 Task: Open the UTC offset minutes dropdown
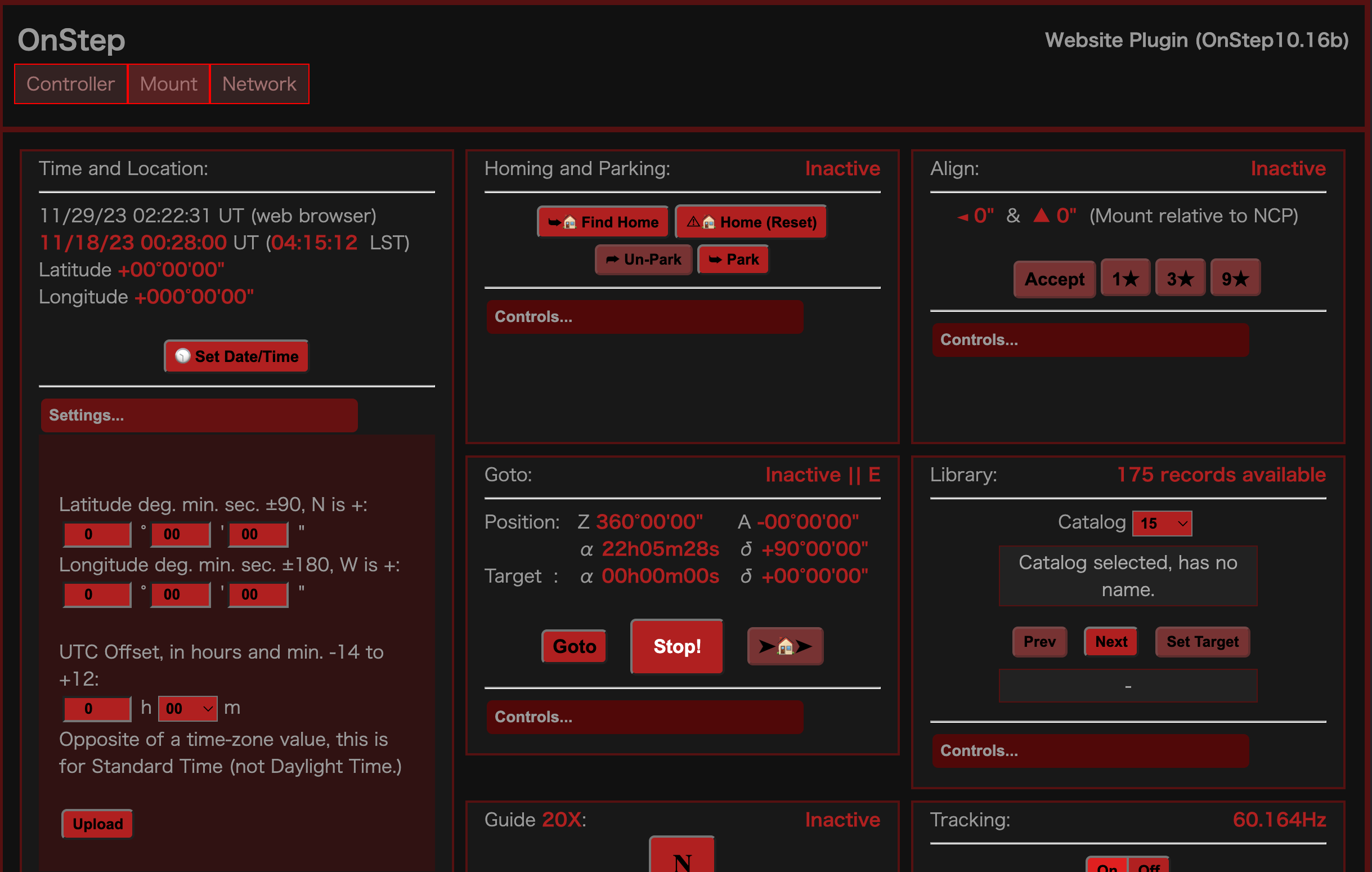pos(187,708)
